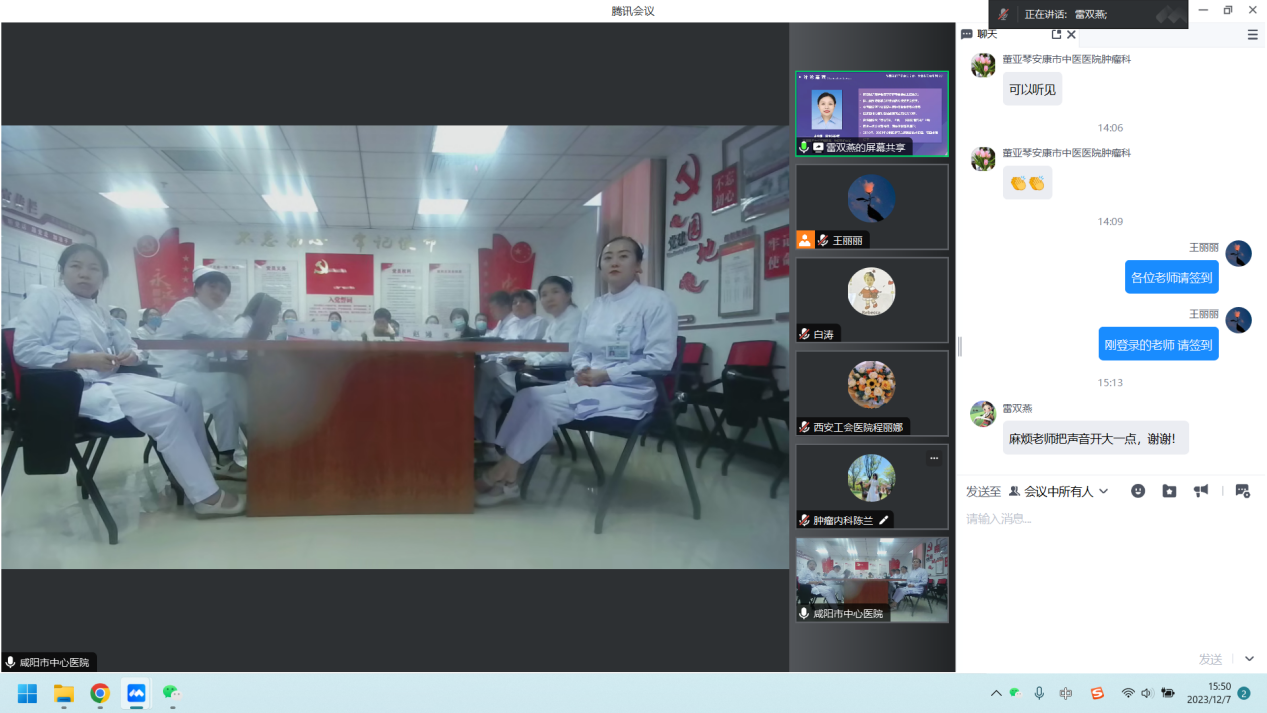
Task: Expand the 会议中所有人 recipient dropdown
Action: pyautogui.click(x=1059, y=491)
